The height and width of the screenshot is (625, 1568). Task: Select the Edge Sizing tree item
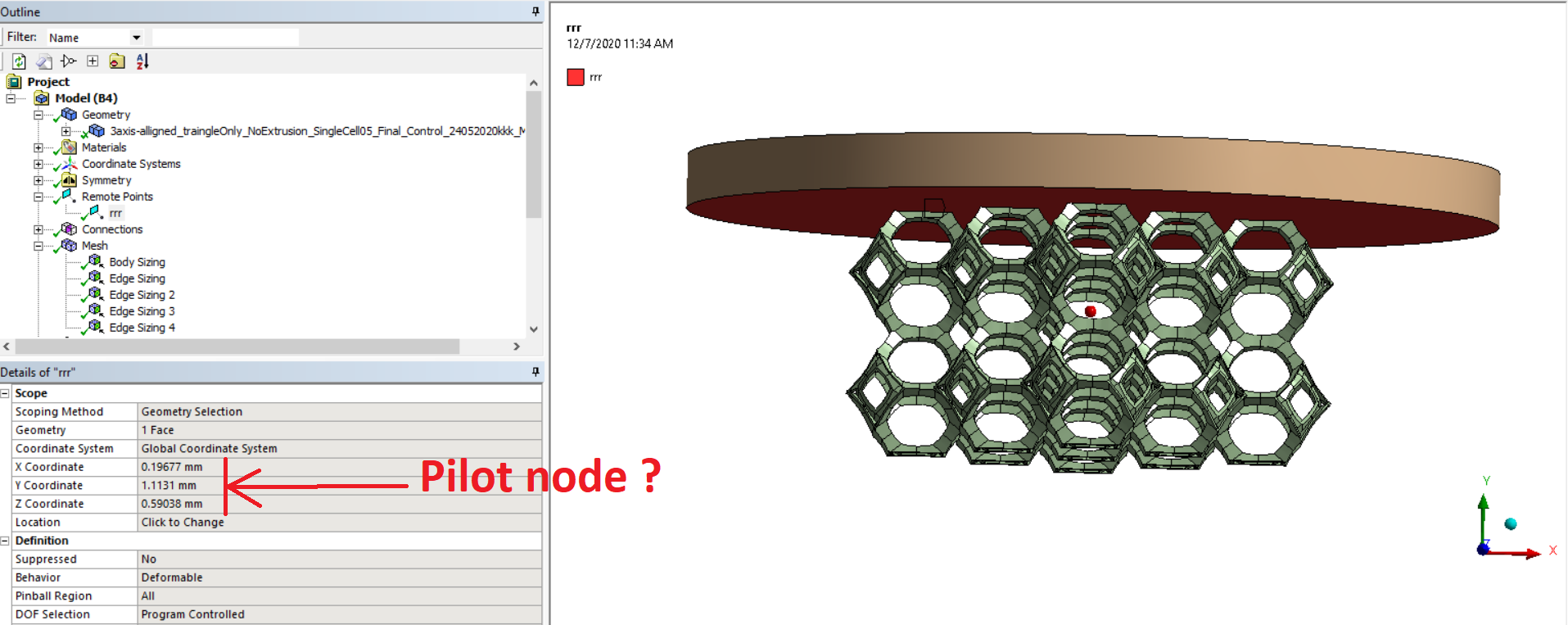click(x=137, y=279)
